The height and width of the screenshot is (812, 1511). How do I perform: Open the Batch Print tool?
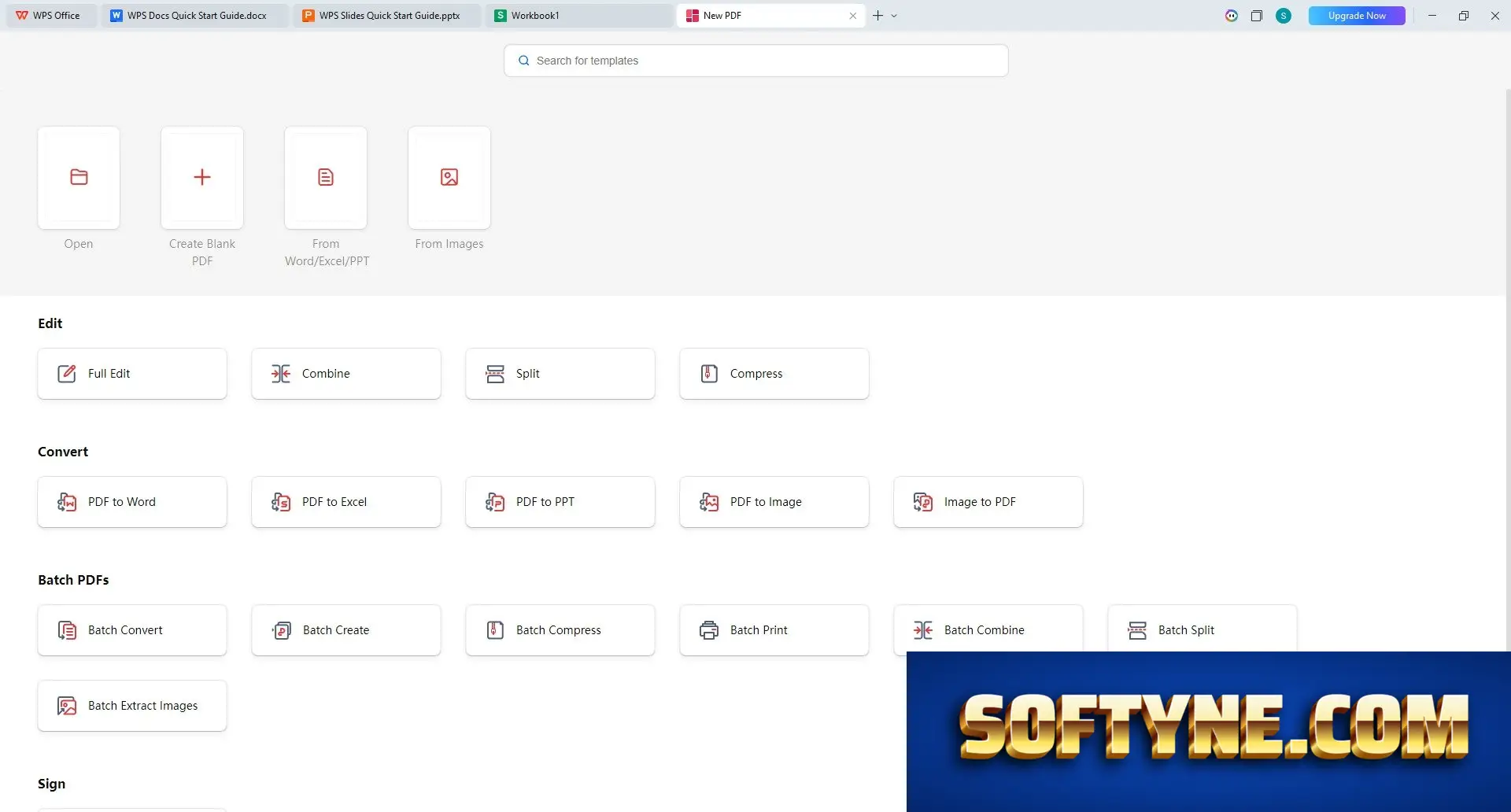click(x=774, y=630)
